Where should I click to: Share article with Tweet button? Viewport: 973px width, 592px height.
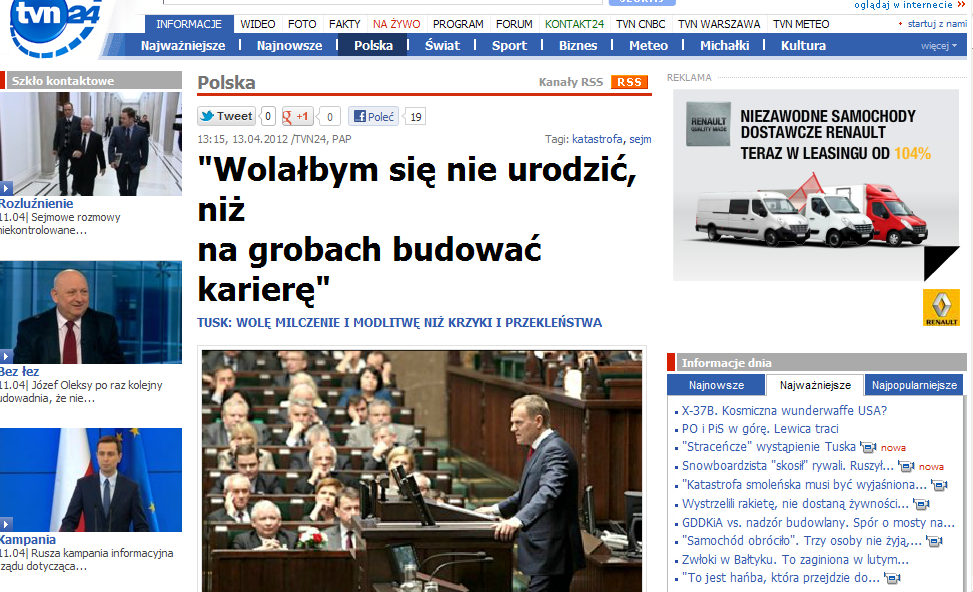tap(226, 116)
